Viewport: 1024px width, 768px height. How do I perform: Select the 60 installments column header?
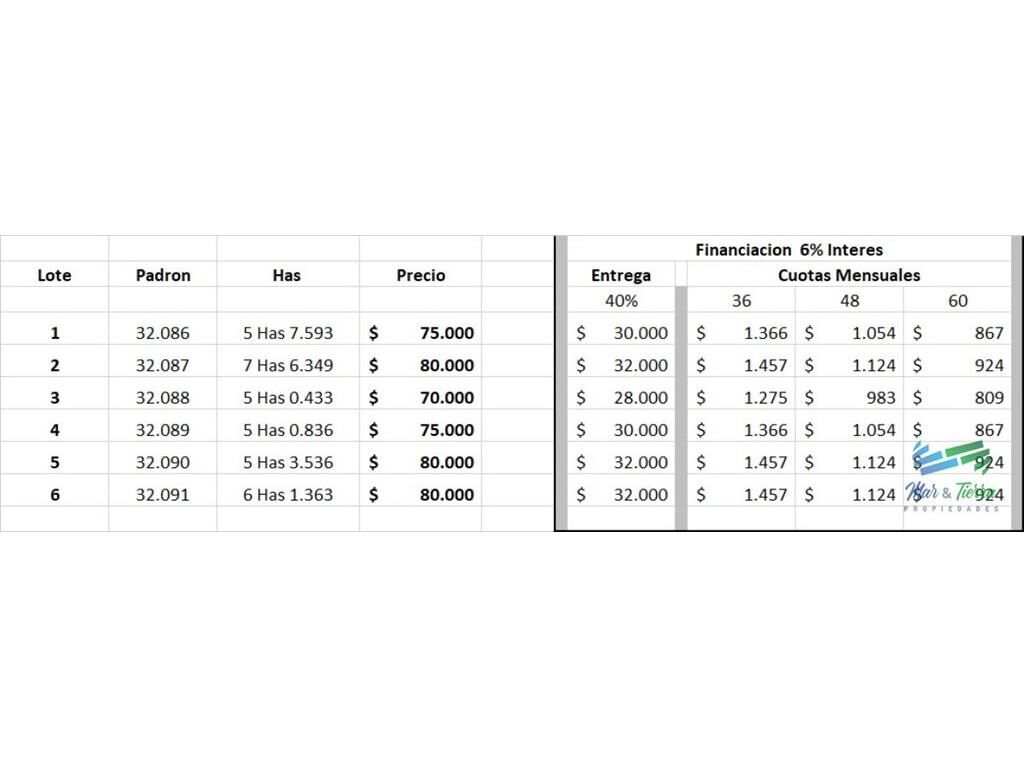tap(957, 300)
